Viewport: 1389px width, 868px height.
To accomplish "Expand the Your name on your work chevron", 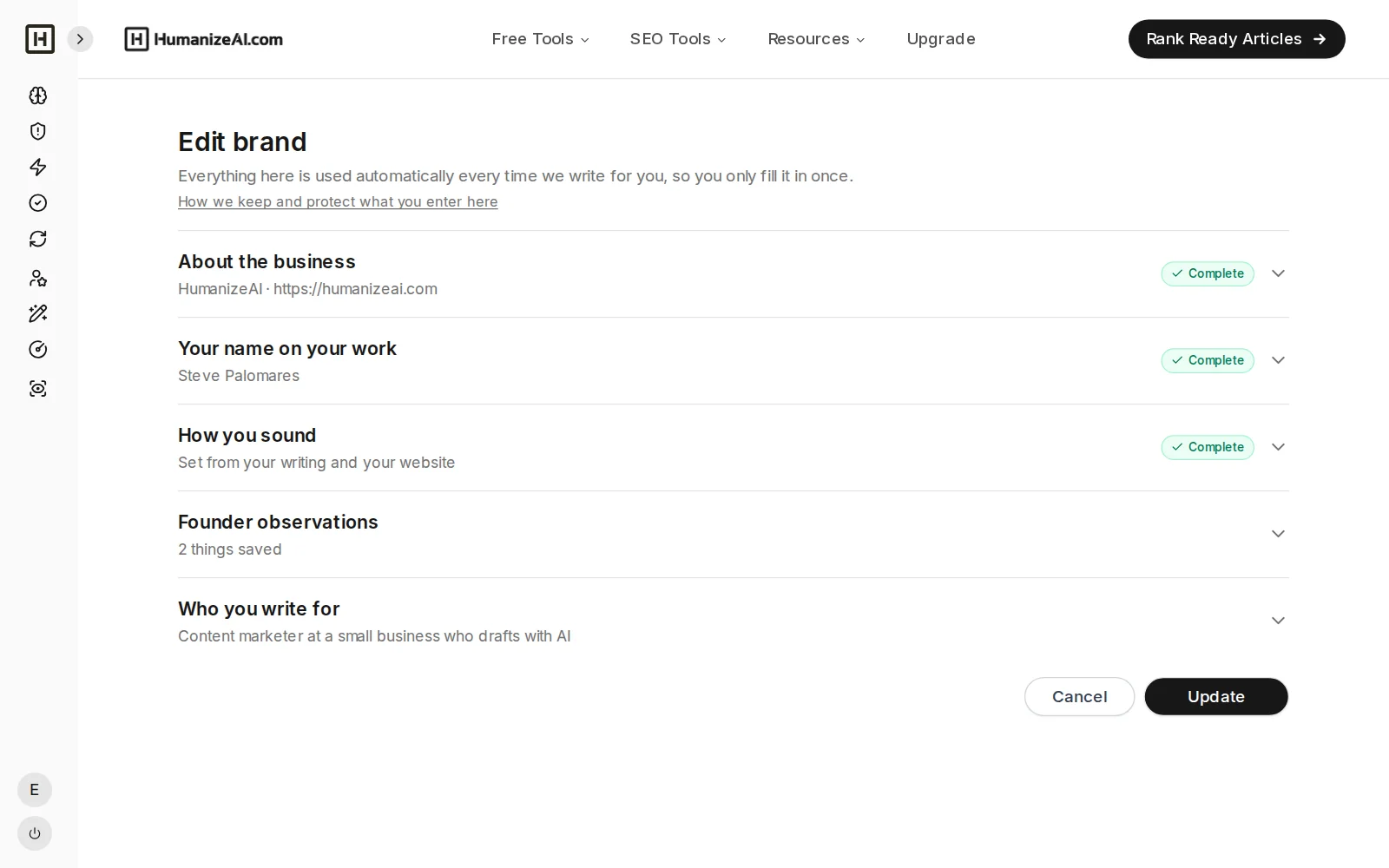I will coord(1278,360).
